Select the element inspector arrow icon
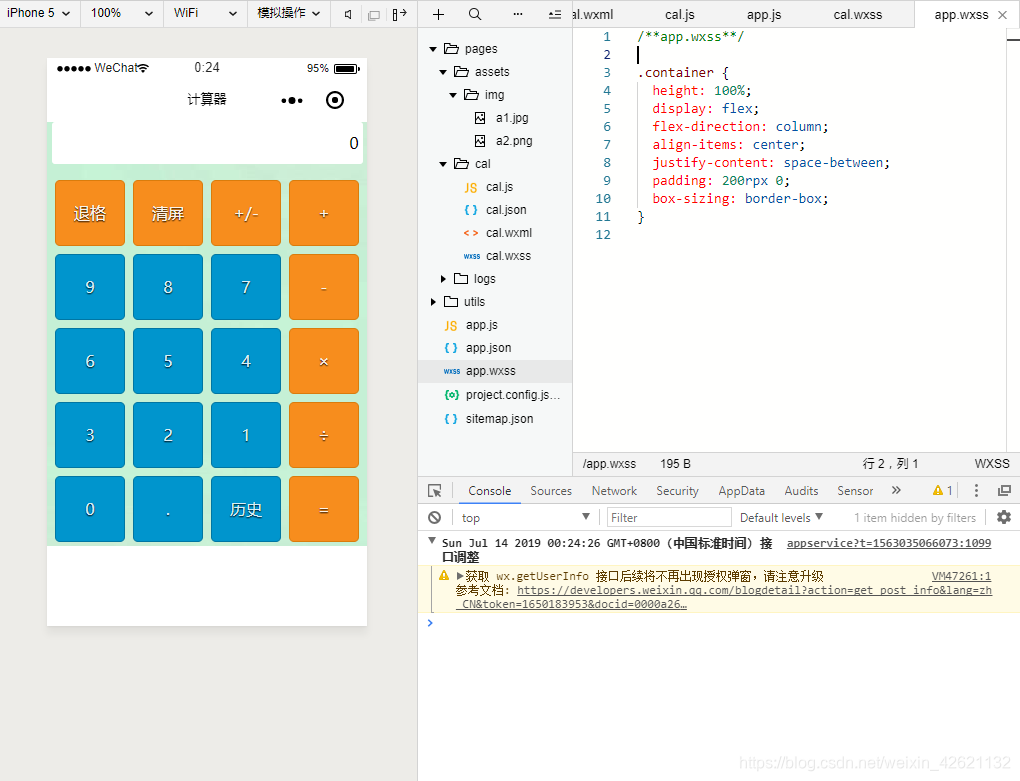The image size is (1020, 781). click(x=435, y=491)
